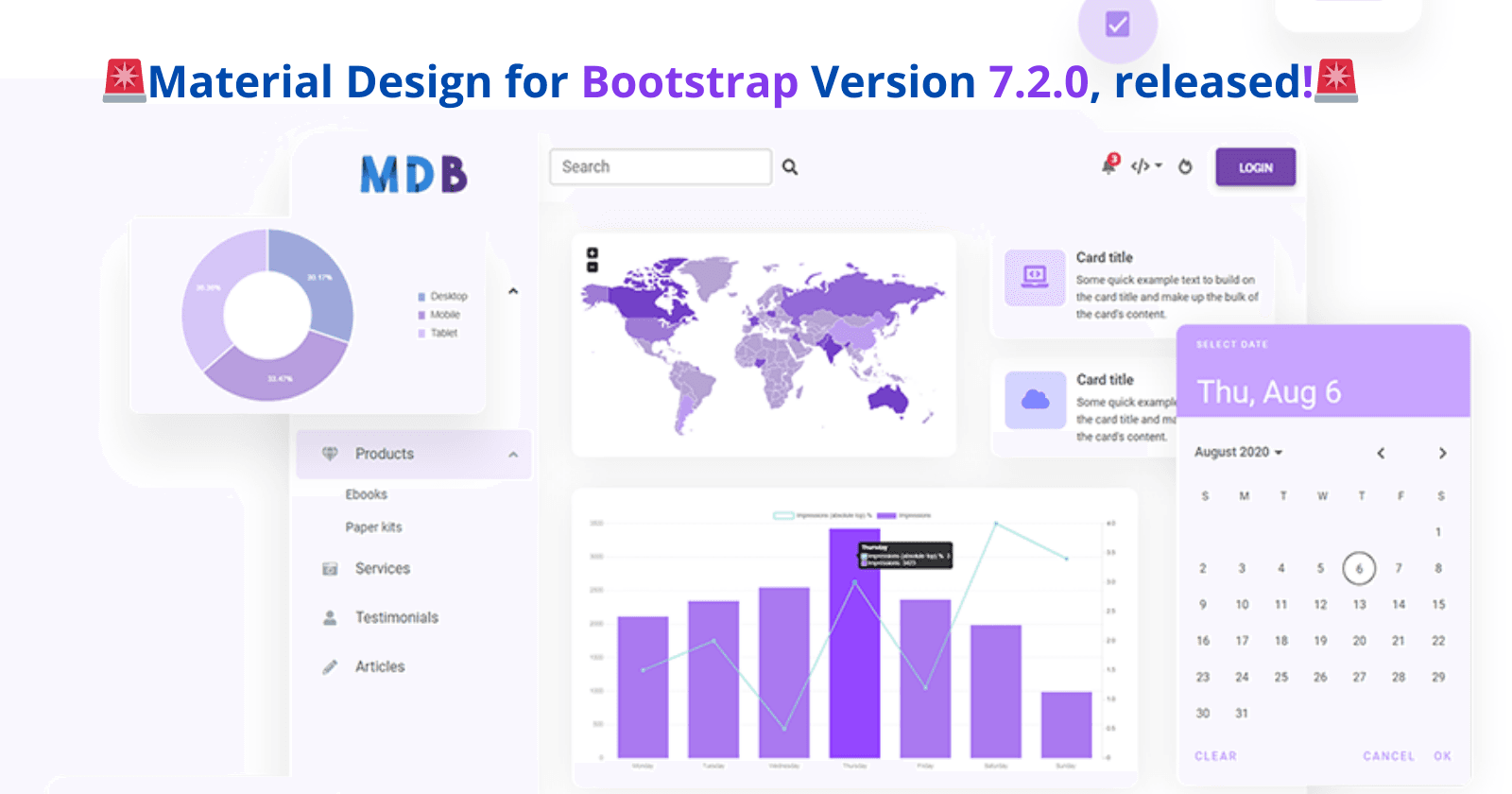This screenshot has width=1512, height=794.
Task: Zoom in on the world map
Action: (x=593, y=253)
